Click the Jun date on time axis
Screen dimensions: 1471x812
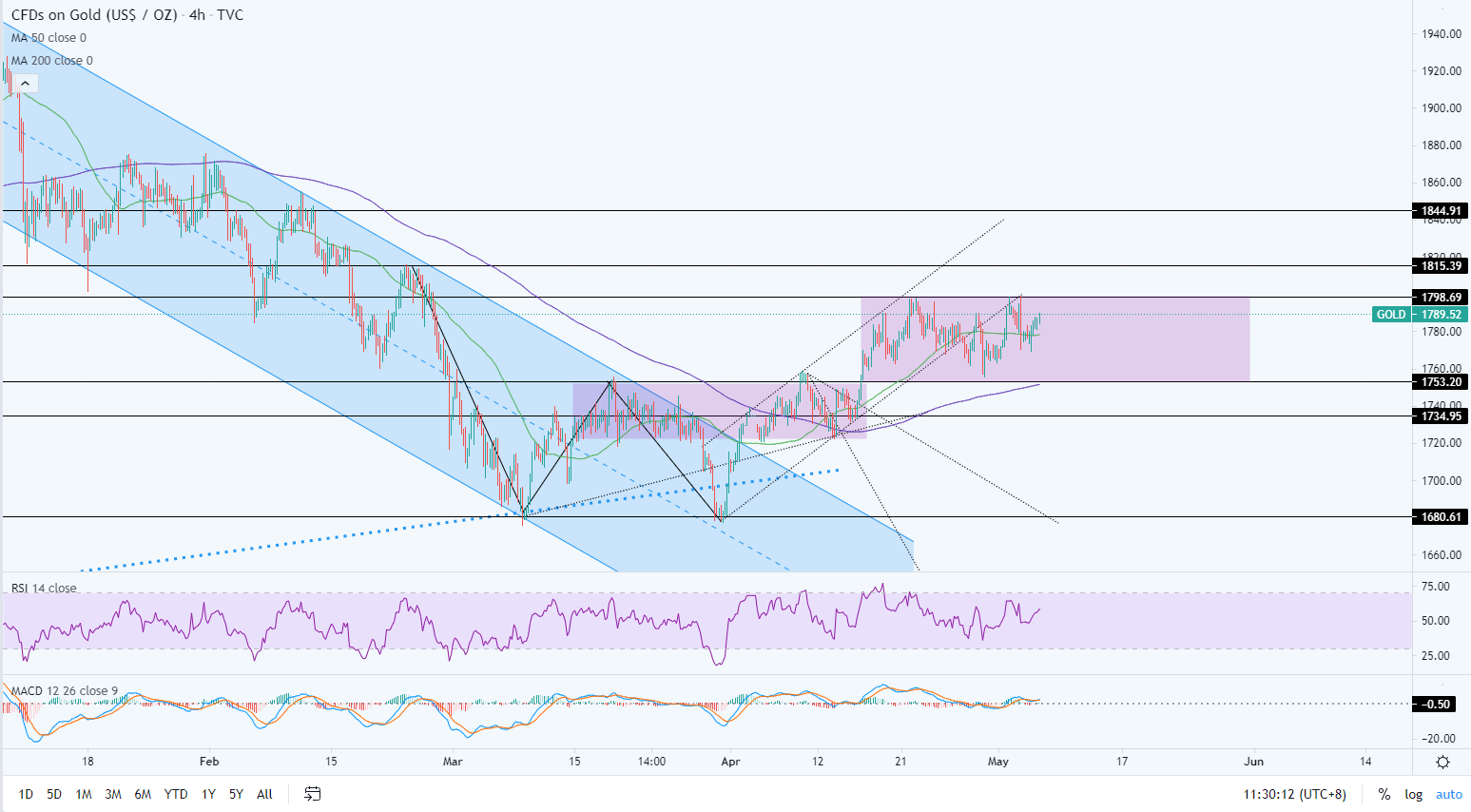coord(1254,762)
